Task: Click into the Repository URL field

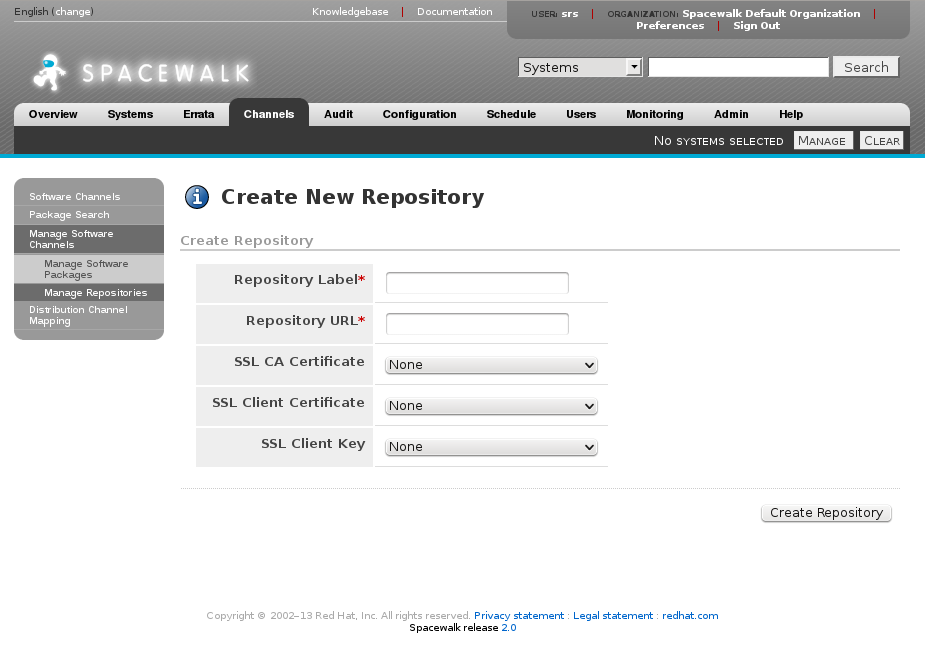Action: coord(477,324)
